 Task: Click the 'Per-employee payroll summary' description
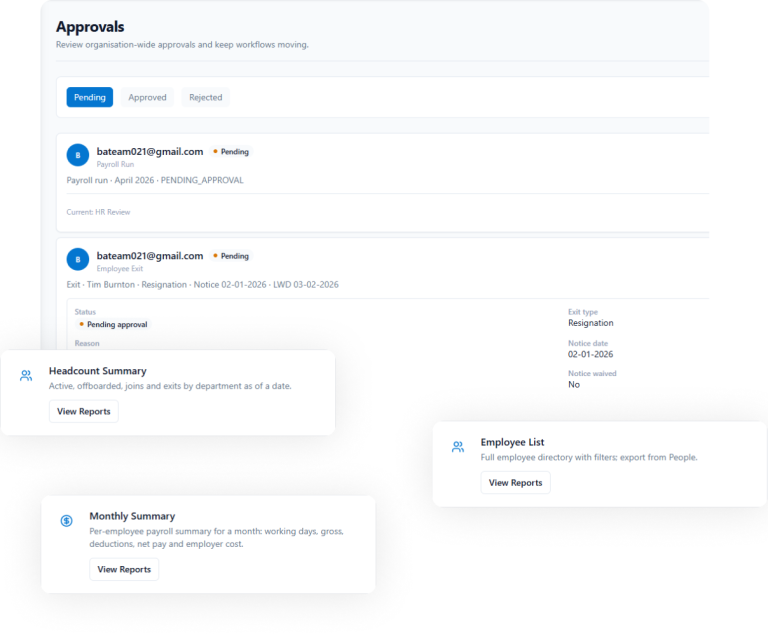click(x=216, y=537)
